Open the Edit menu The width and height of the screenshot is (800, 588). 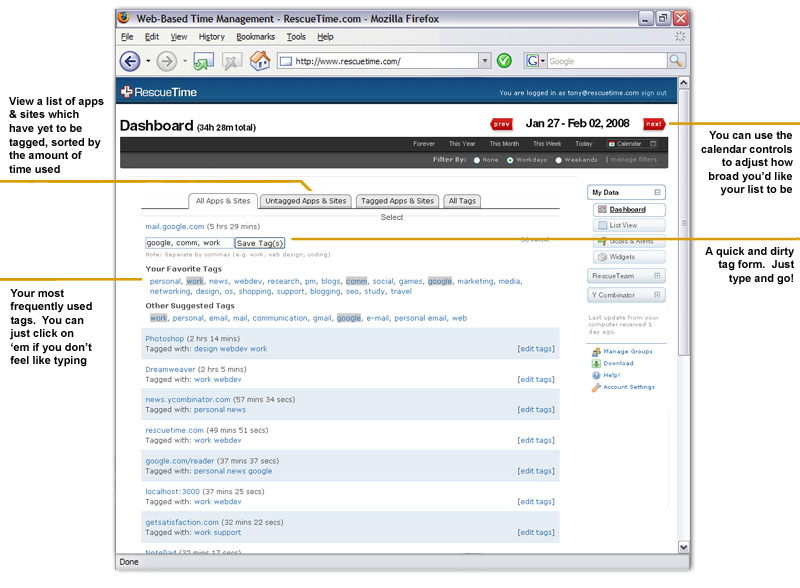(152, 37)
